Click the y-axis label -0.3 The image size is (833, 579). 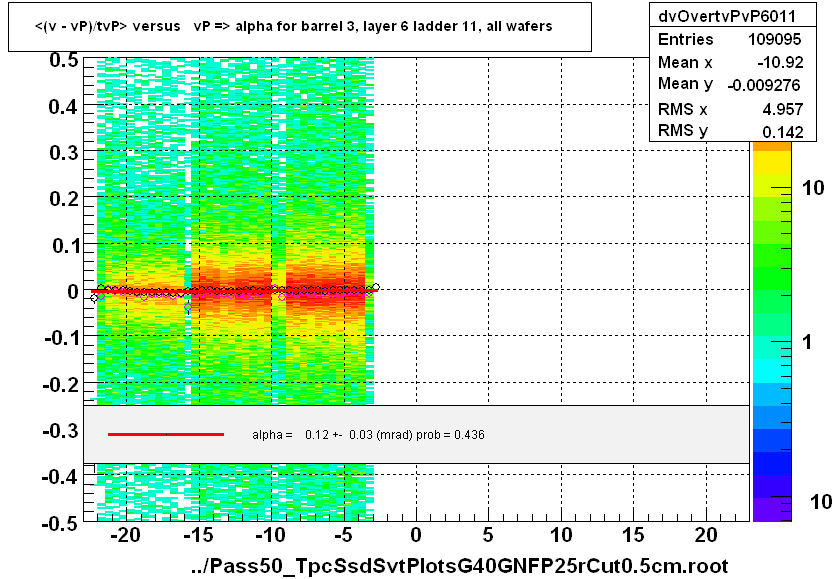(x=62, y=430)
